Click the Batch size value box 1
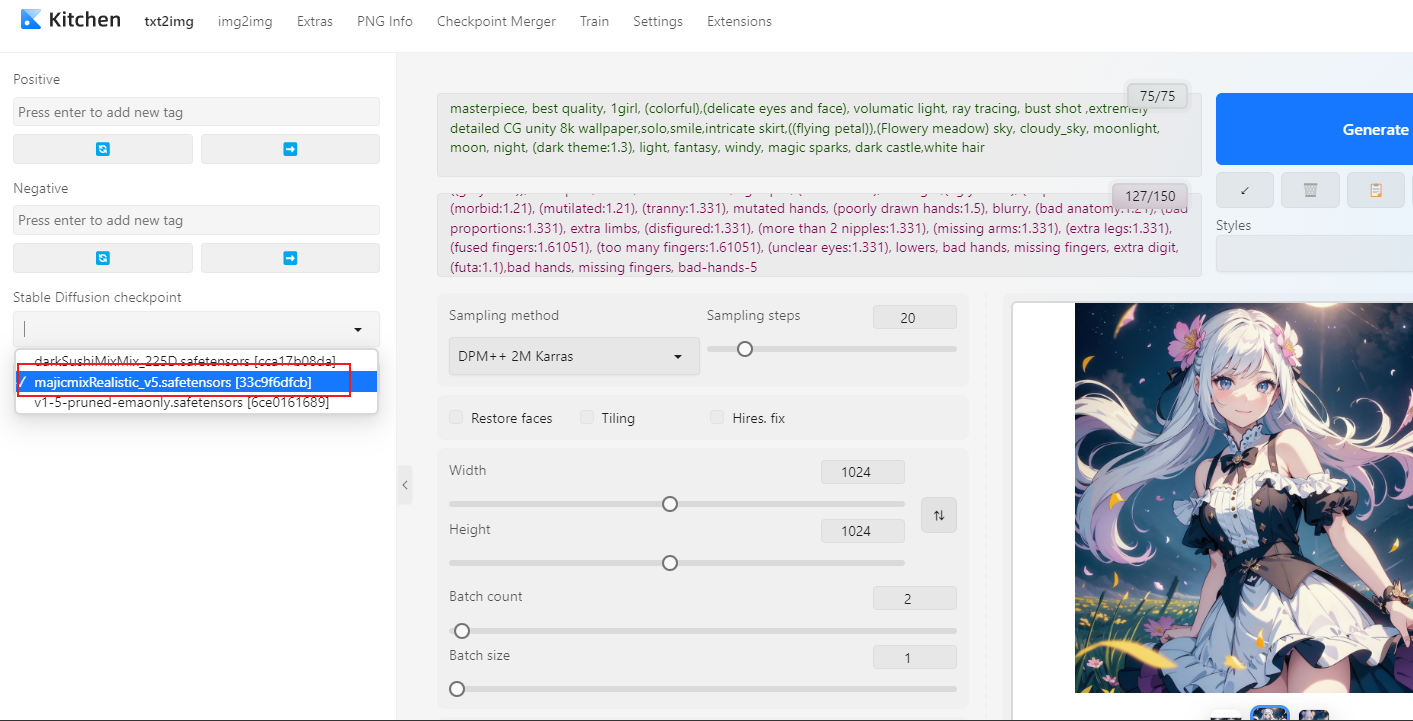Viewport: 1413px width, 721px height. [x=914, y=657]
